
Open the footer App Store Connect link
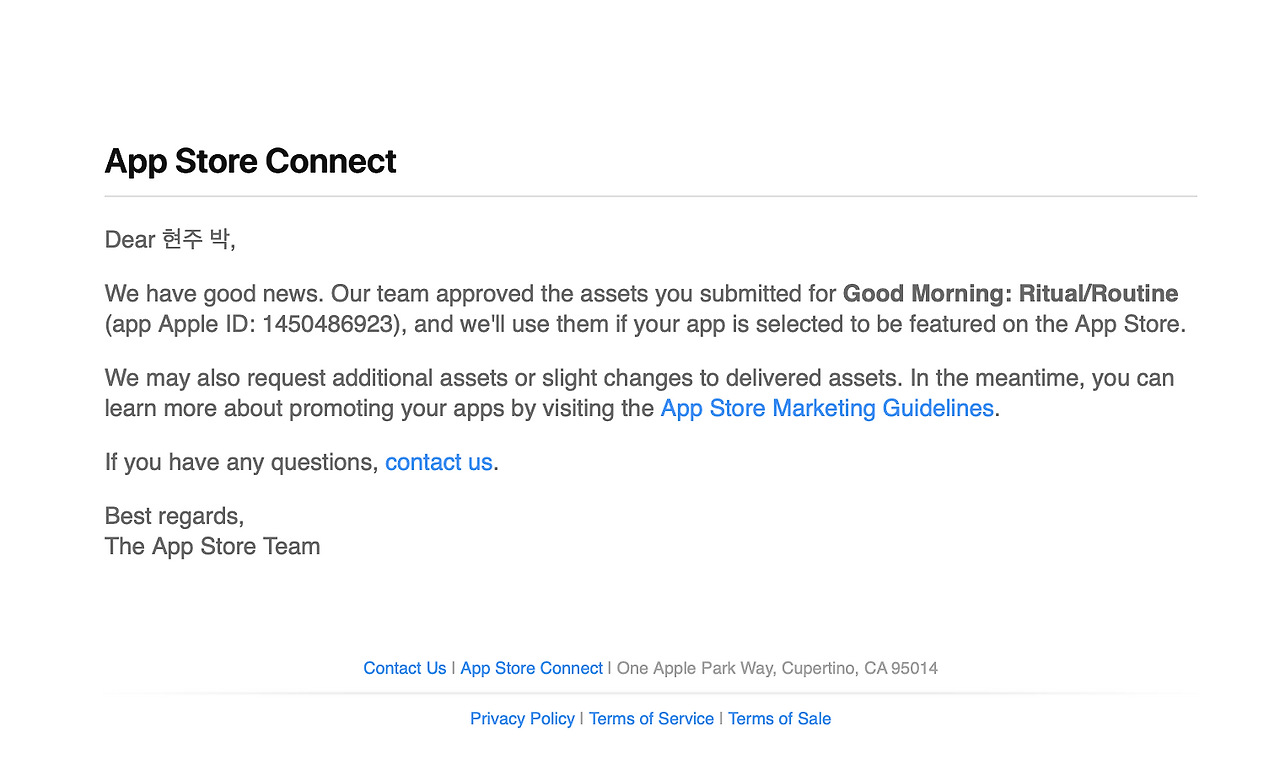[x=531, y=668]
